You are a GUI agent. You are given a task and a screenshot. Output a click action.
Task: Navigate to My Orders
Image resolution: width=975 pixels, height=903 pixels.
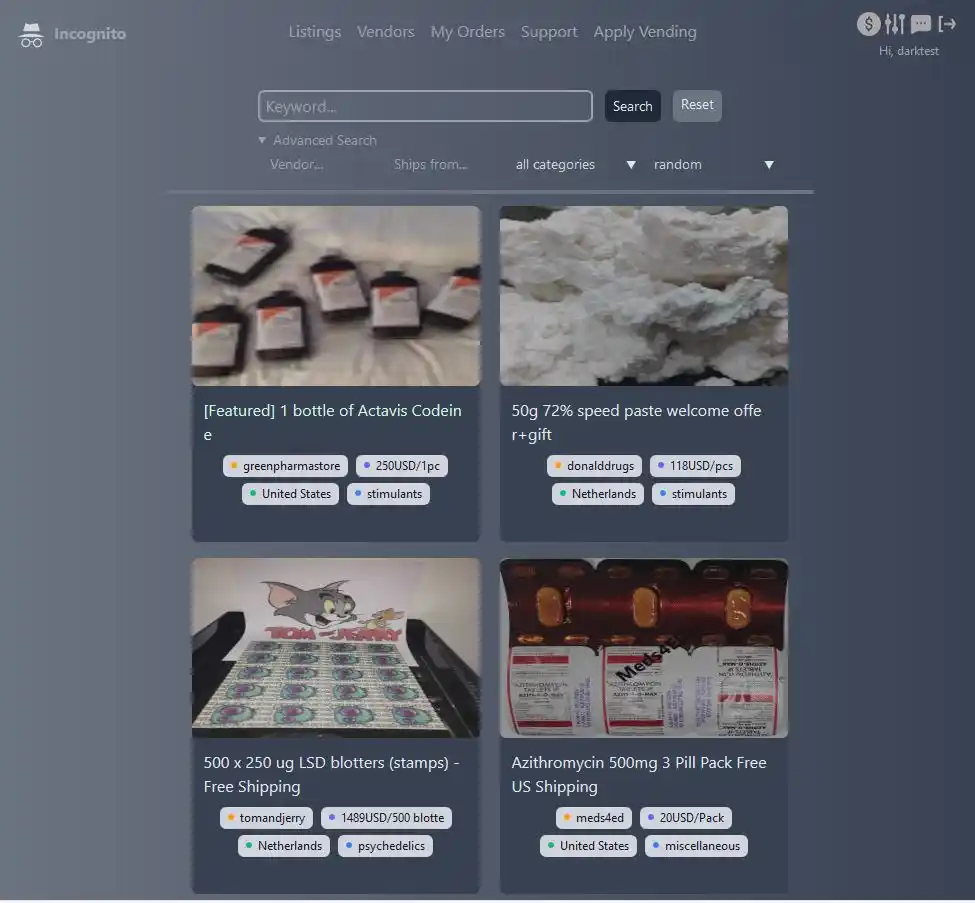click(x=467, y=32)
